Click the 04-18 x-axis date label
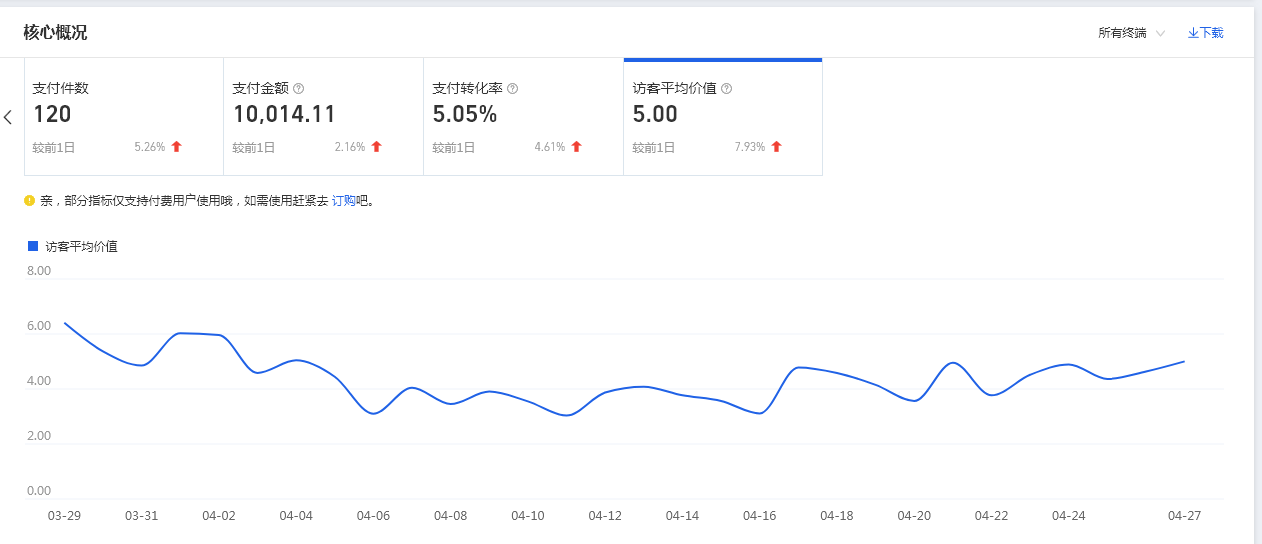1262x544 pixels. [x=837, y=516]
